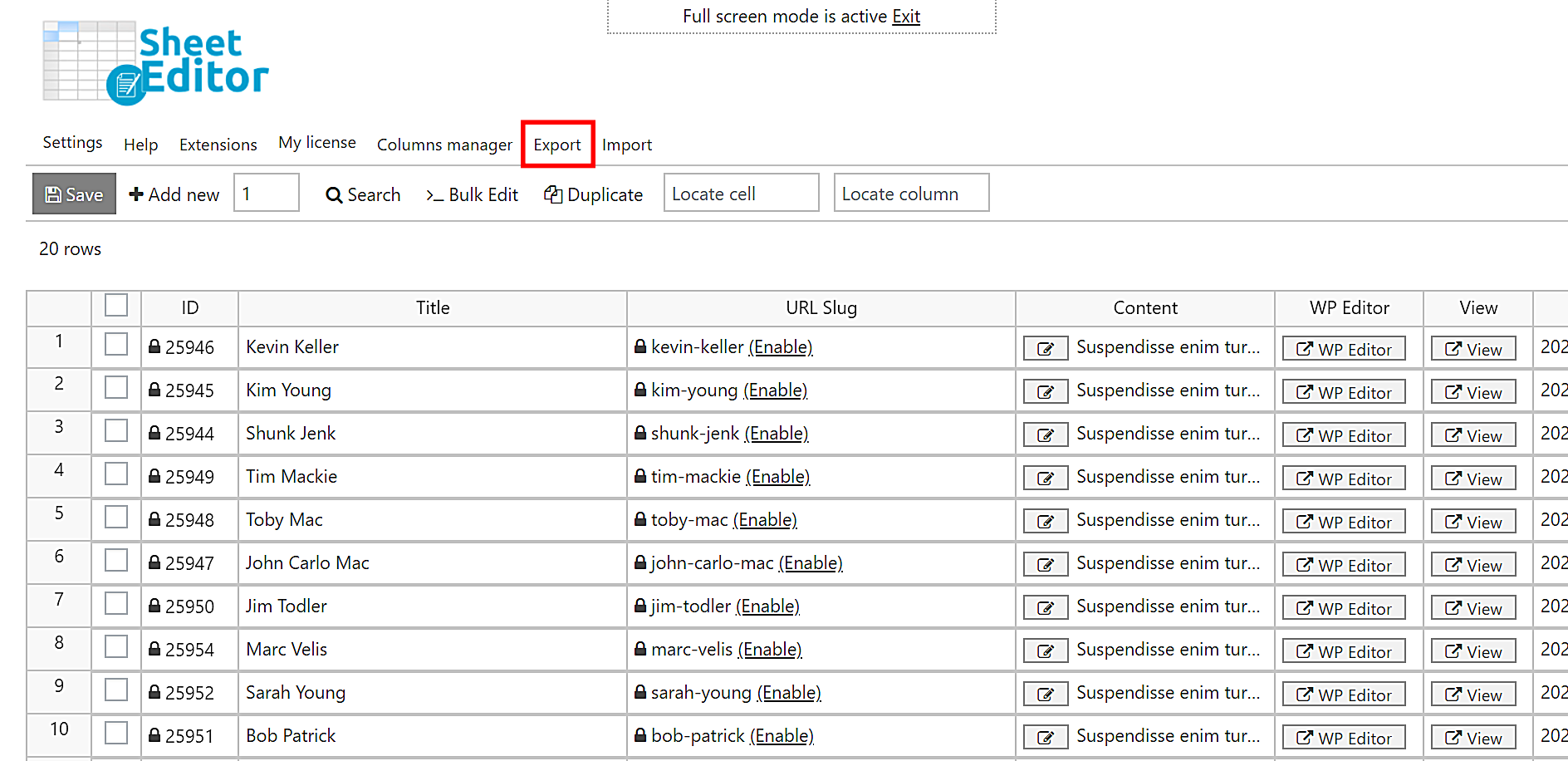Image resolution: width=1568 pixels, height=761 pixels.
Task: Click the Sheet Editor logo
Action: (x=155, y=63)
